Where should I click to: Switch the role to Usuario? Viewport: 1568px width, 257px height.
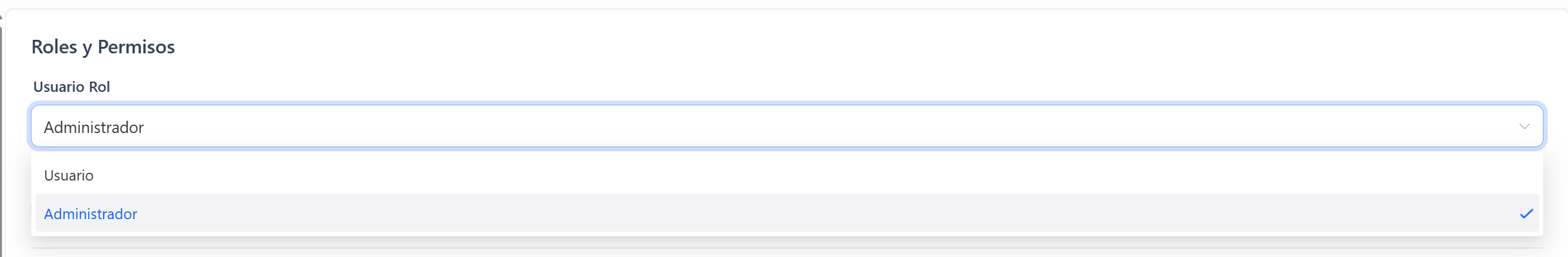click(69, 175)
